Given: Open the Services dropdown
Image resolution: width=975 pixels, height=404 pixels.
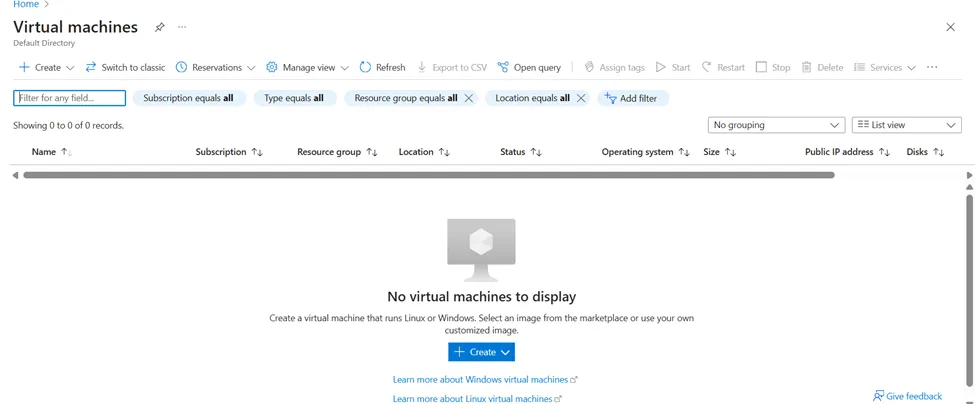Looking at the screenshot, I should pos(884,67).
